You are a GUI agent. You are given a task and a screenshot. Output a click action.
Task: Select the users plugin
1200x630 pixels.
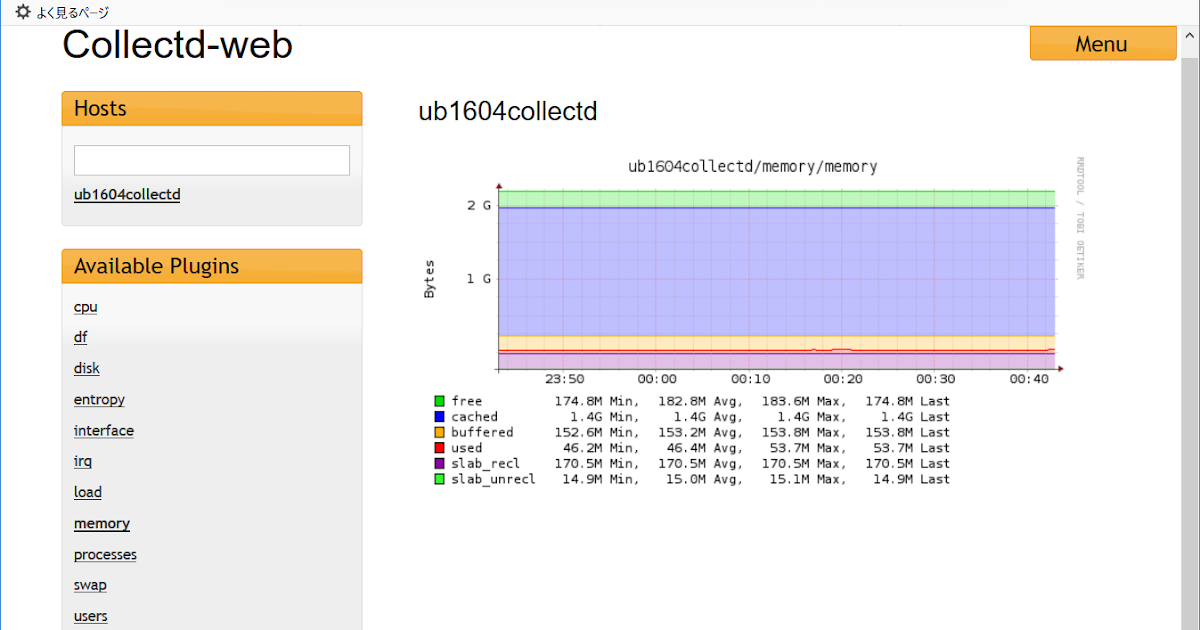click(x=90, y=615)
